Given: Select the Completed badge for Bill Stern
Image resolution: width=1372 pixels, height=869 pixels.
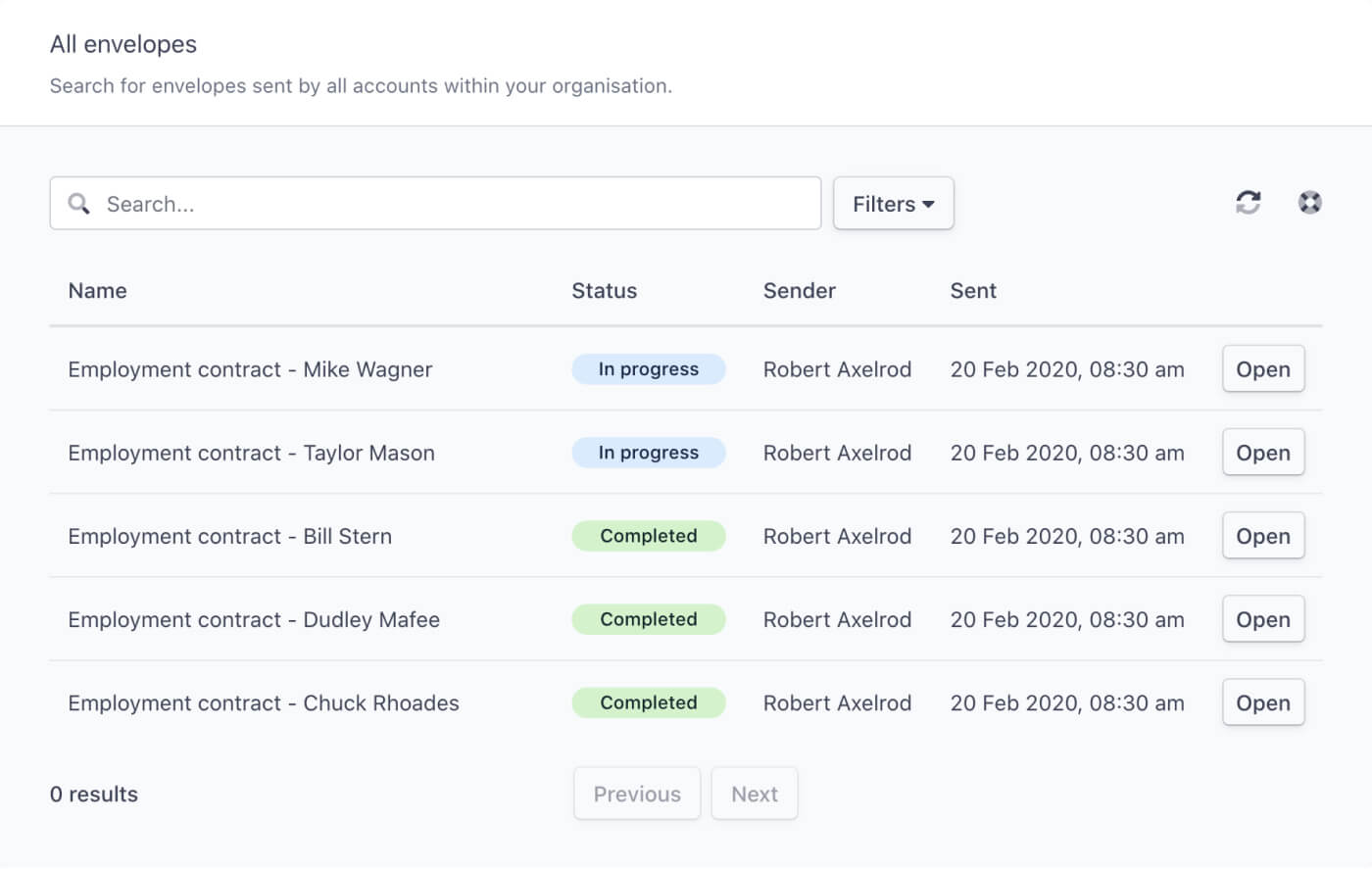Looking at the screenshot, I should 649,536.
